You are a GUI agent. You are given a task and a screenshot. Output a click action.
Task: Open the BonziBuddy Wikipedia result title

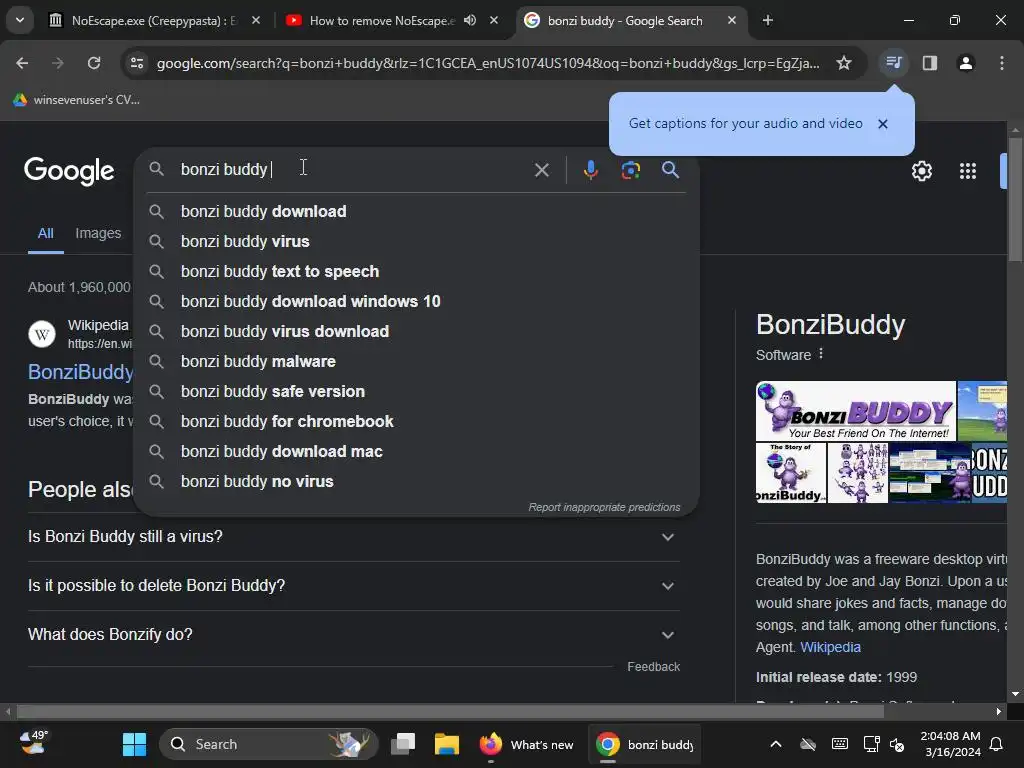pos(81,372)
